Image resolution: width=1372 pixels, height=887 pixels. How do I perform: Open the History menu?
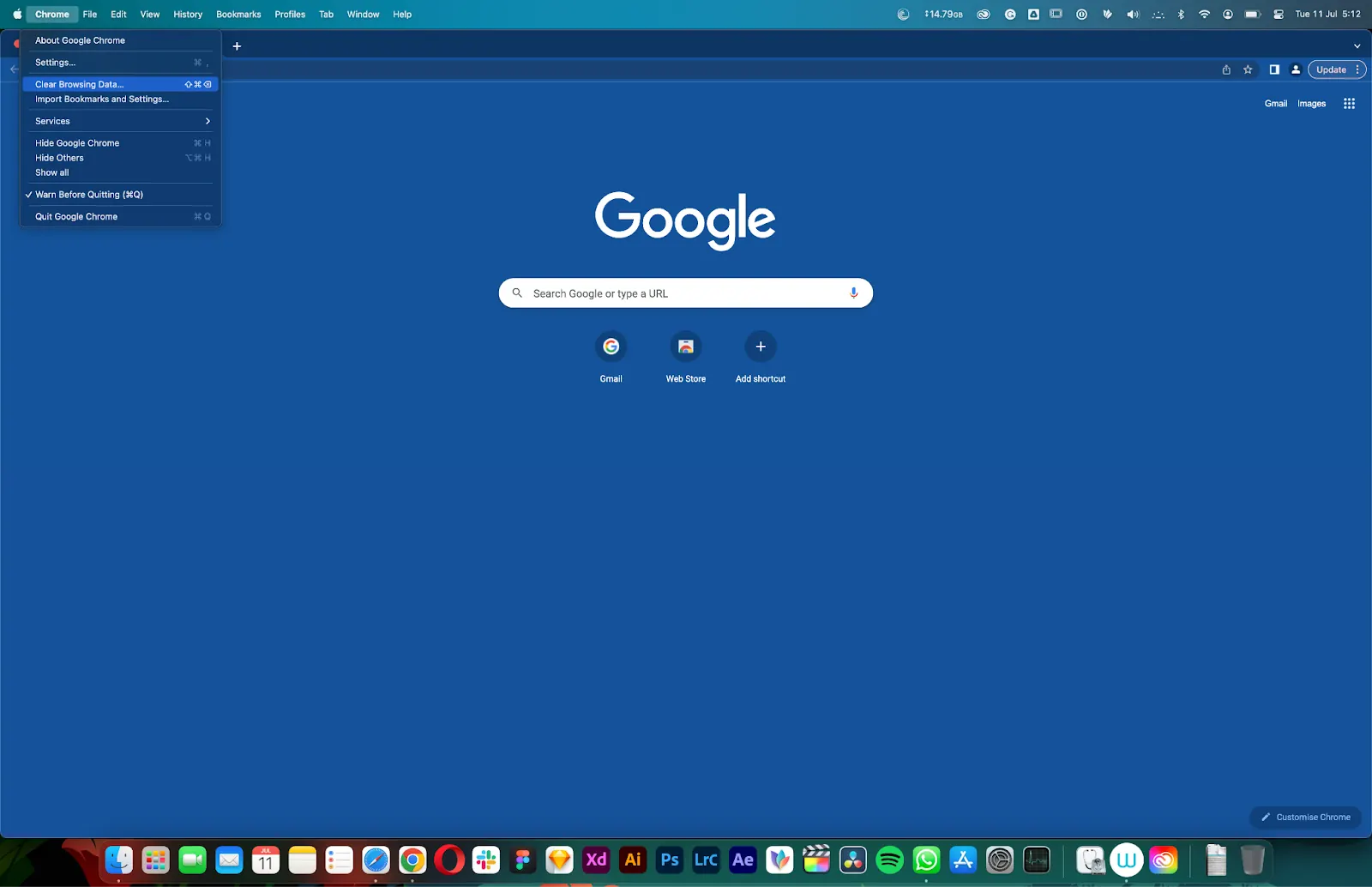click(188, 14)
